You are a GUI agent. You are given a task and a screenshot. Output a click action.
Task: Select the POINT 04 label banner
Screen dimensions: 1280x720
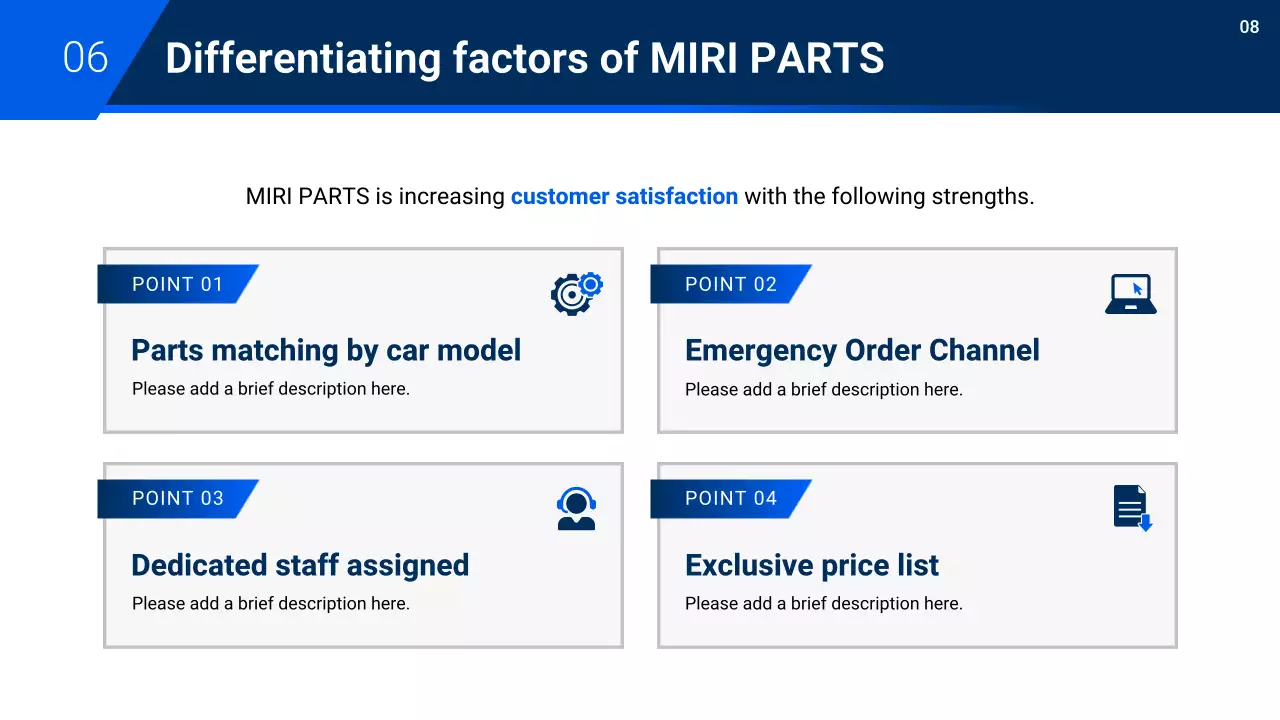(730, 499)
